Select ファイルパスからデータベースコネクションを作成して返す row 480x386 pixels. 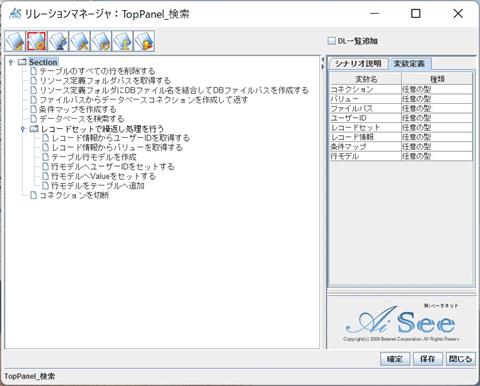click(144, 100)
